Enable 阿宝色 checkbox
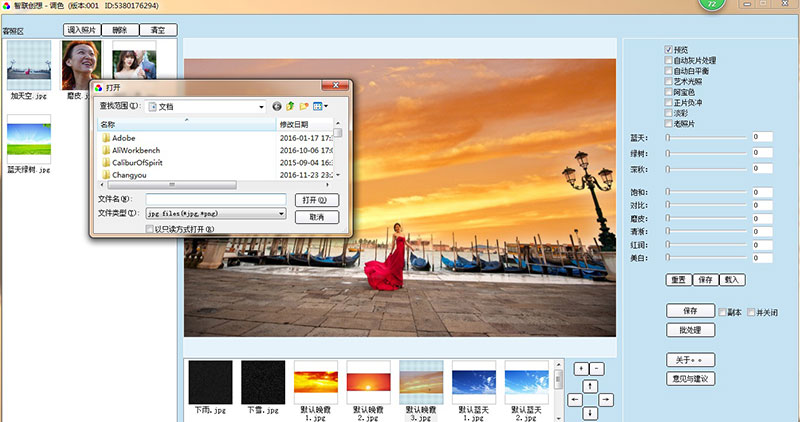 coord(668,92)
